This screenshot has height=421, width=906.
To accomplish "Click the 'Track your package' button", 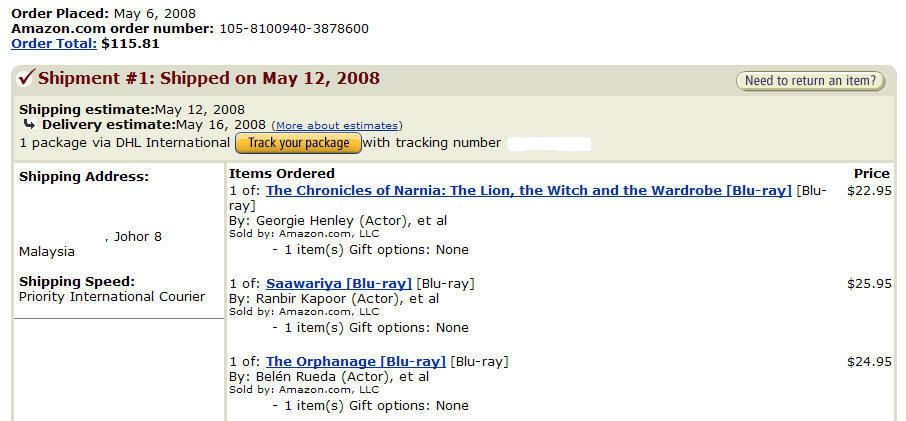I will pyautogui.click(x=298, y=143).
